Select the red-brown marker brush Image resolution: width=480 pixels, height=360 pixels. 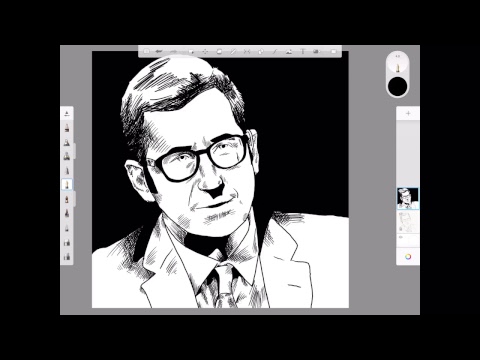point(67,199)
